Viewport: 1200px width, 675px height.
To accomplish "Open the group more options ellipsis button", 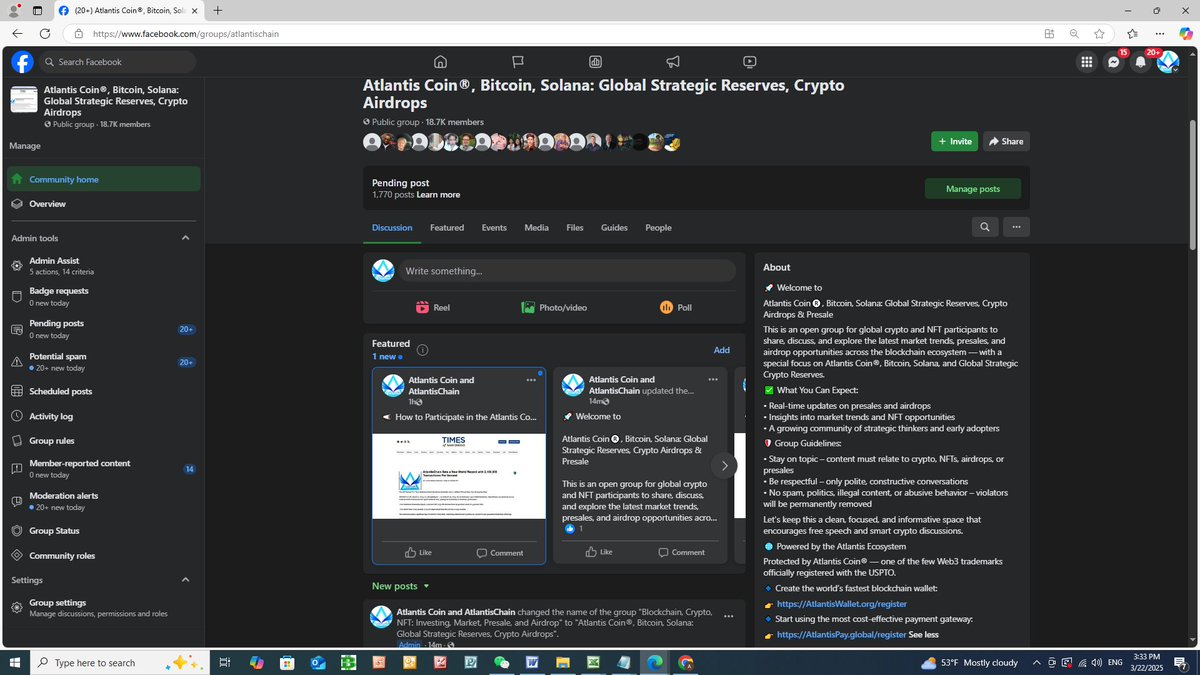I will pyautogui.click(x=1016, y=227).
